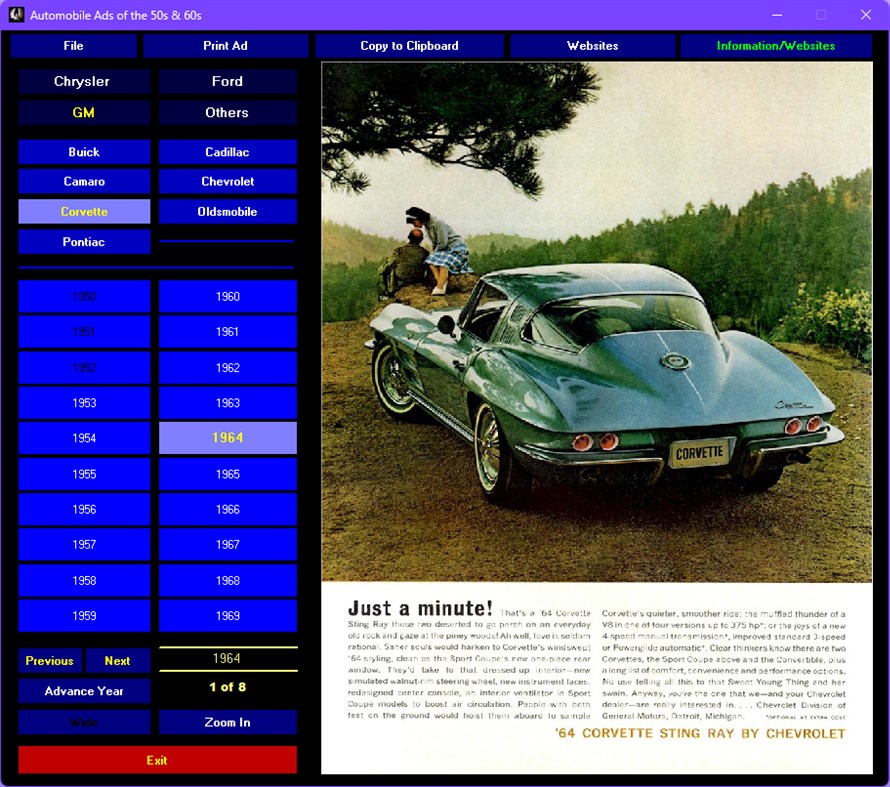Select the Others manufacturer category
The image size is (890, 787).
[227, 112]
